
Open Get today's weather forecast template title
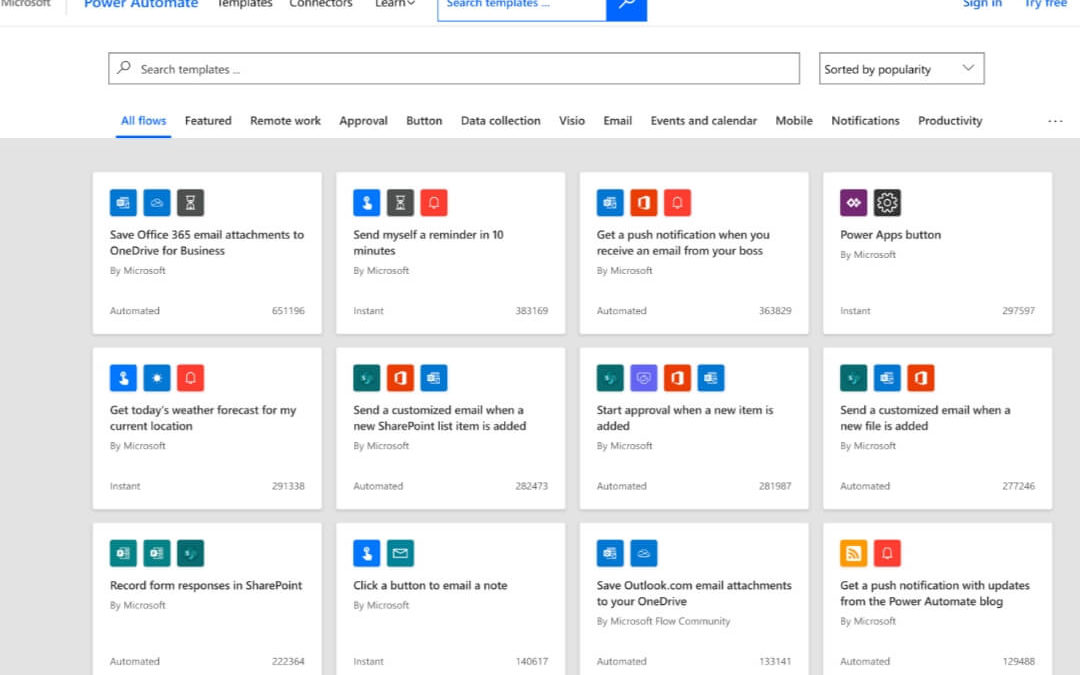click(x=202, y=417)
